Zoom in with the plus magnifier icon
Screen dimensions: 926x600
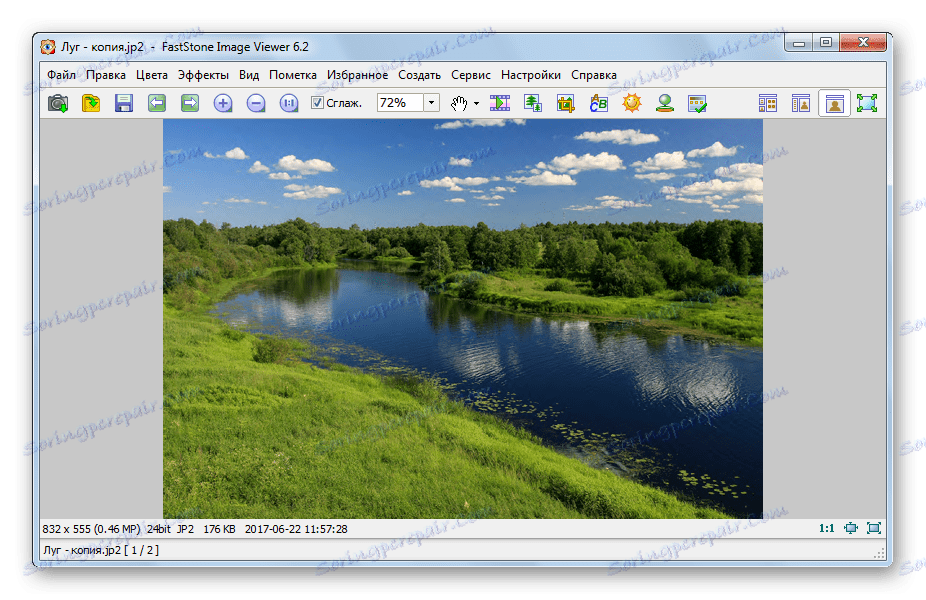223,103
